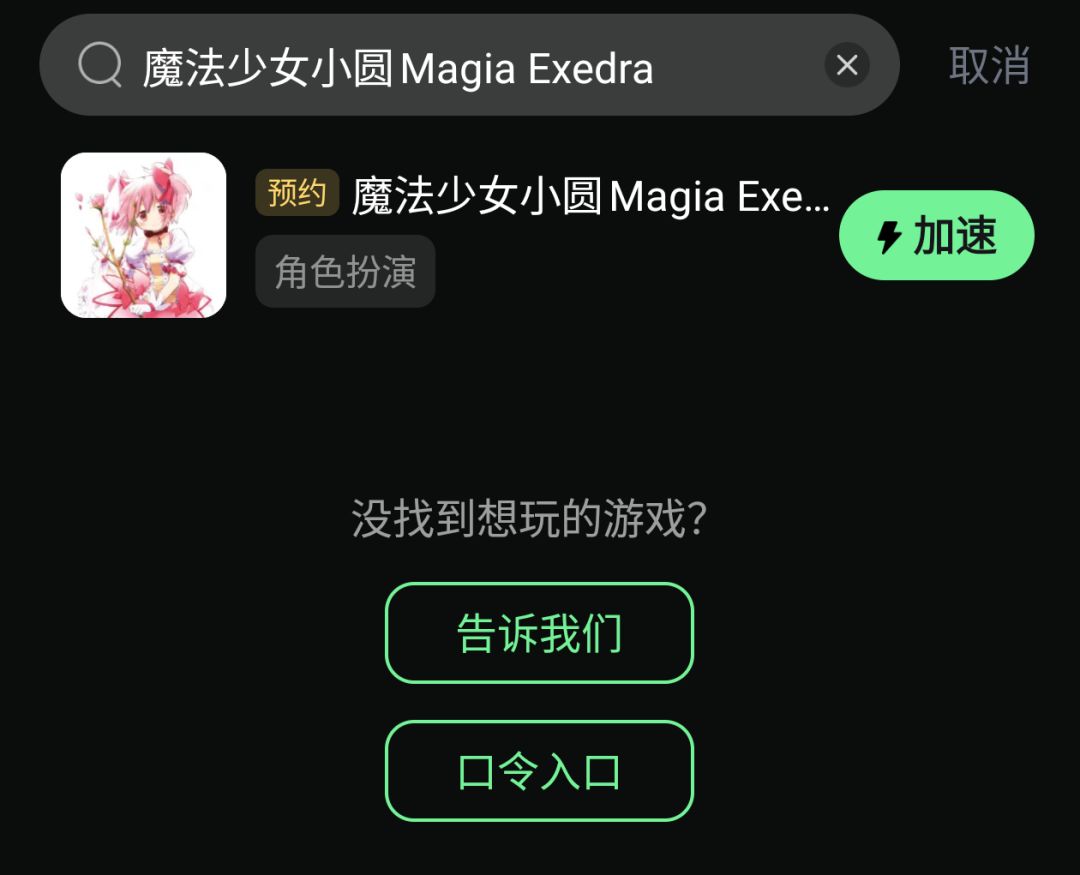Start acceleration with the green 加速 button
This screenshot has width=1080, height=875.
point(936,235)
